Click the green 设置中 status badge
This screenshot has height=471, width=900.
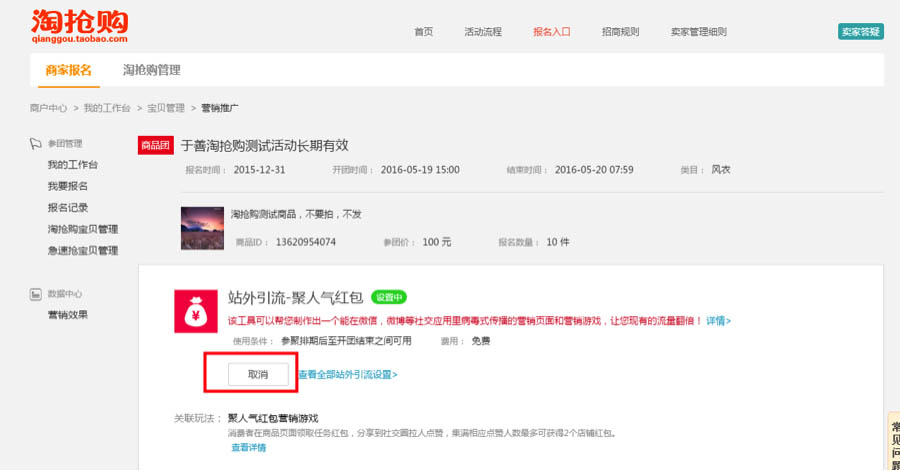389,297
